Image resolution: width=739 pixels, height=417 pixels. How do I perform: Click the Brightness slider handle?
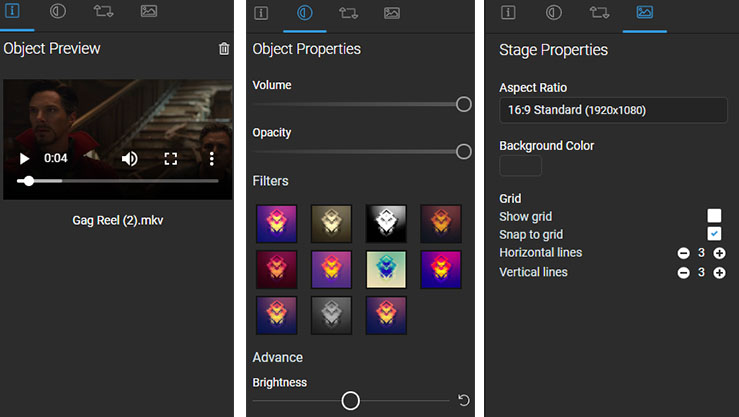coord(350,401)
